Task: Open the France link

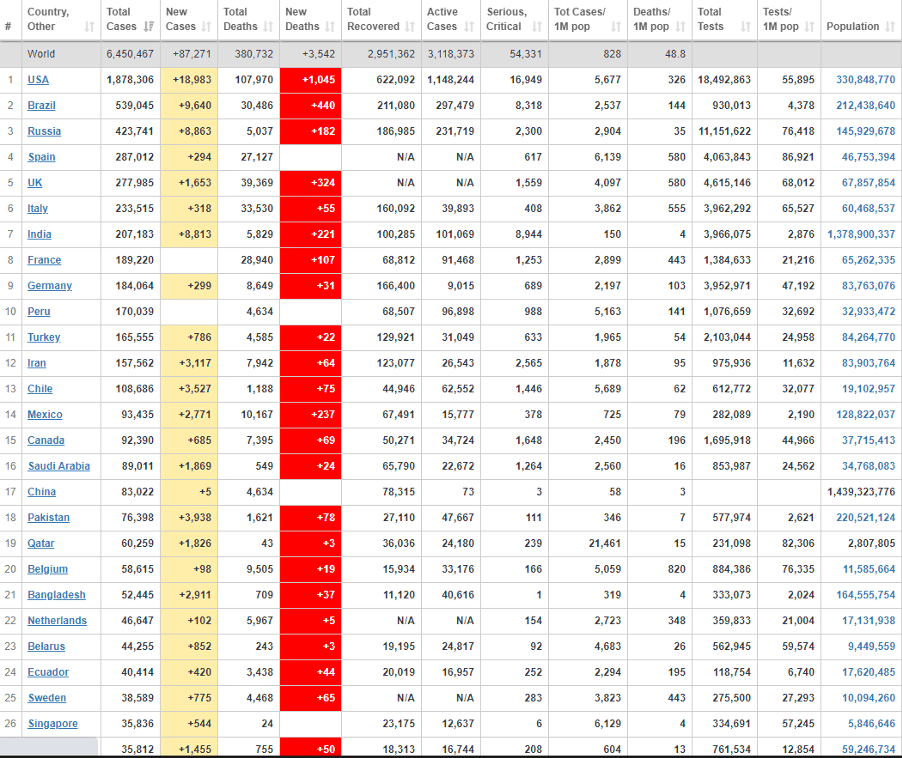Action: pyautogui.click(x=44, y=260)
